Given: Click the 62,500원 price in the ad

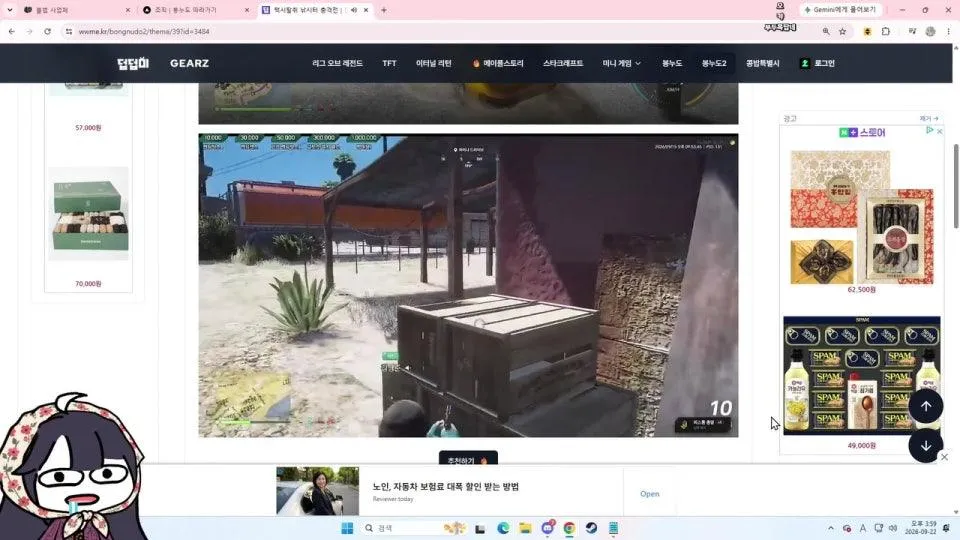Looking at the screenshot, I should pyautogui.click(x=861, y=289).
